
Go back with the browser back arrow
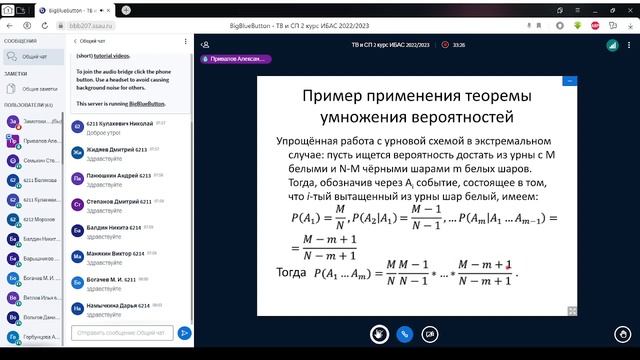tap(9, 26)
